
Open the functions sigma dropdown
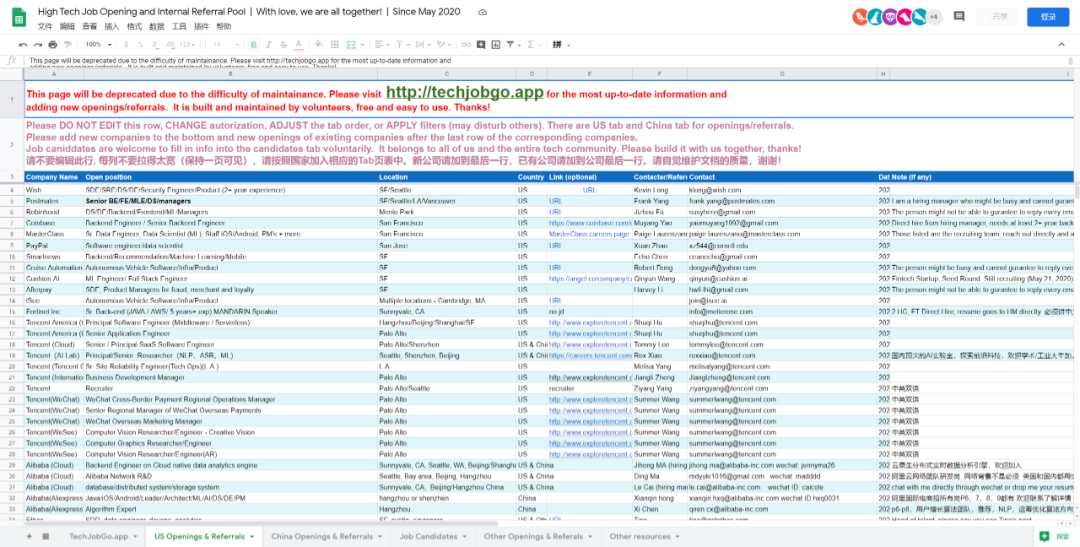click(533, 45)
